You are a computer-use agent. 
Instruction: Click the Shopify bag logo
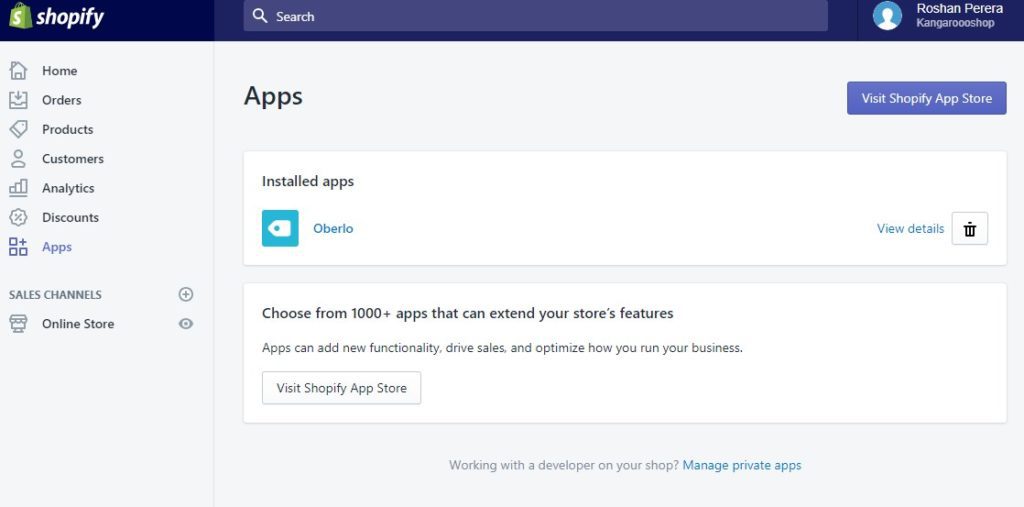20,16
